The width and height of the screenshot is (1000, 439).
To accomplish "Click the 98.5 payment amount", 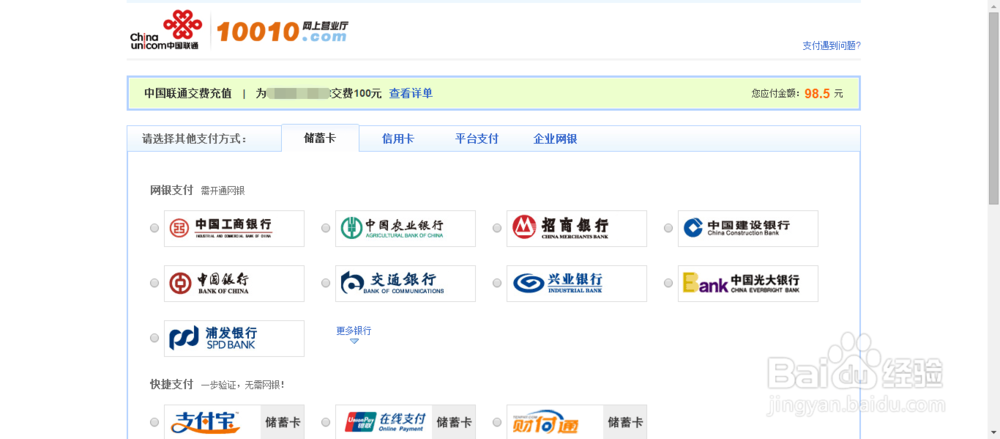I will click(817, 93).
